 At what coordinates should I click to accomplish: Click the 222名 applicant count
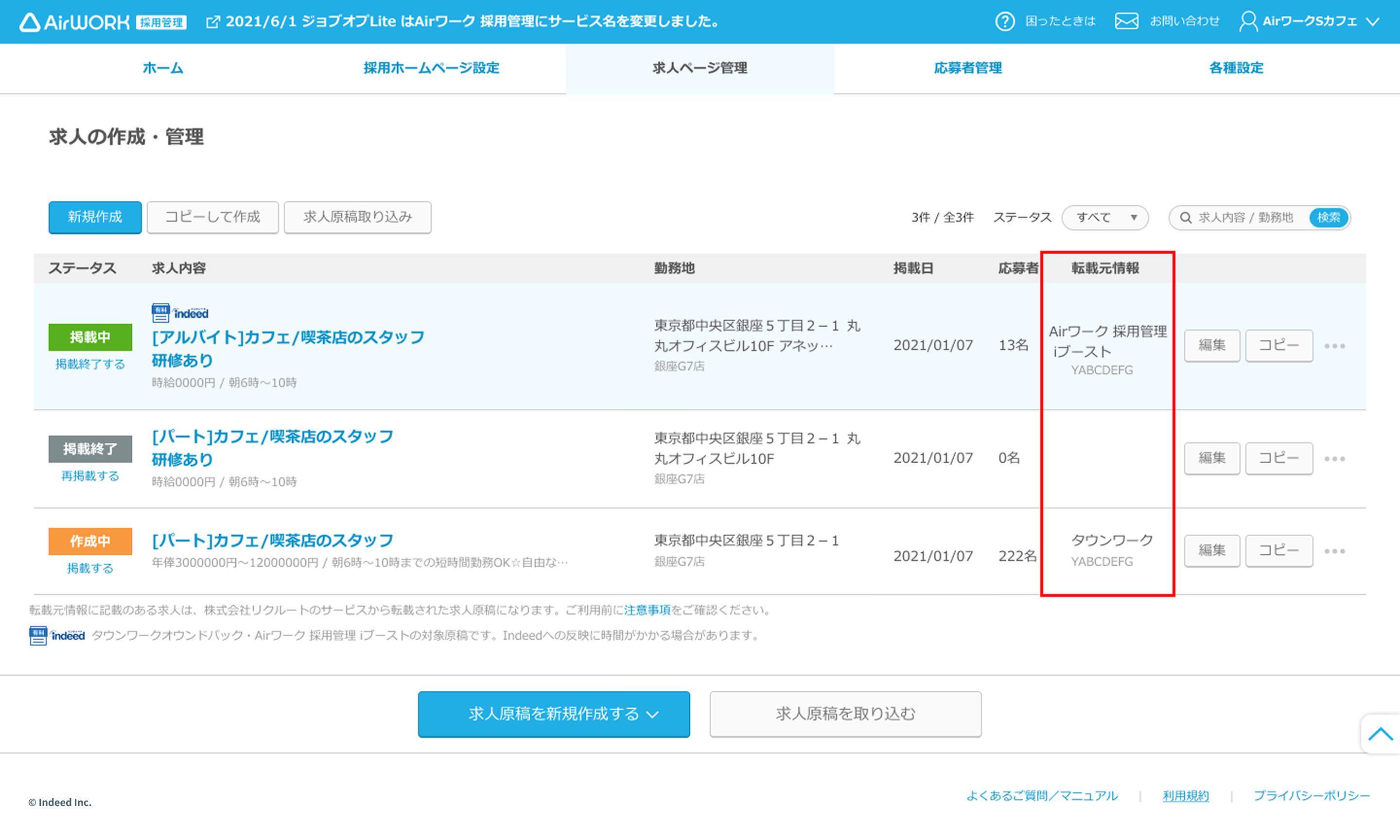[x=1017, y=557]
